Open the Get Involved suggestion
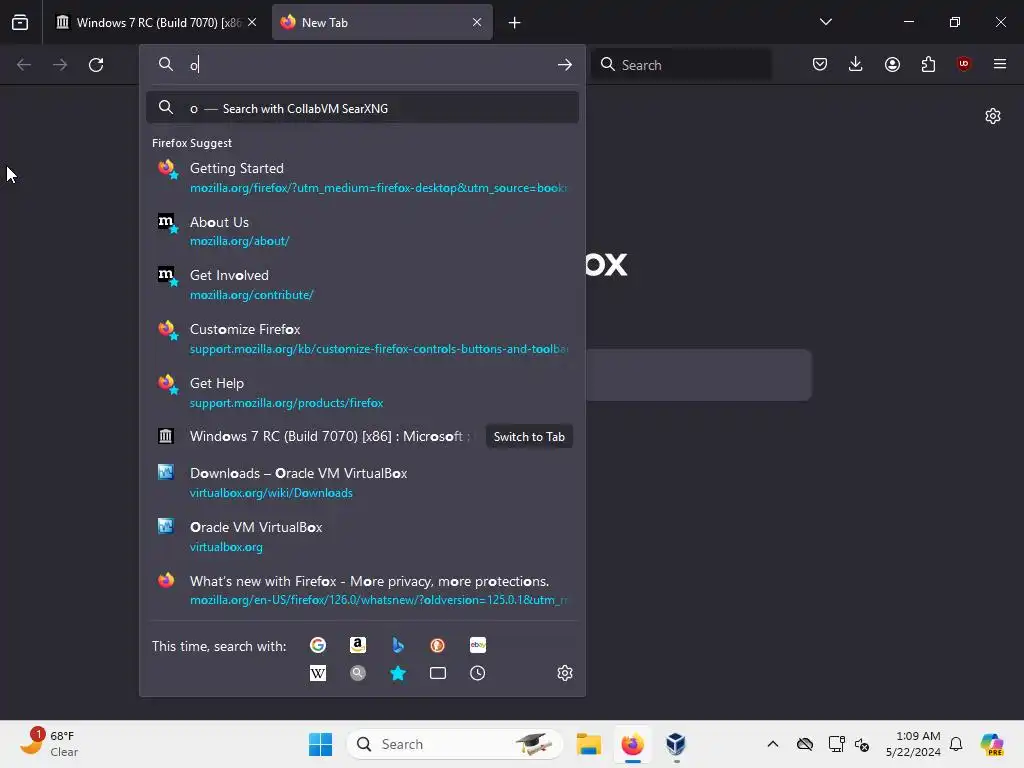 pos(362,285)
